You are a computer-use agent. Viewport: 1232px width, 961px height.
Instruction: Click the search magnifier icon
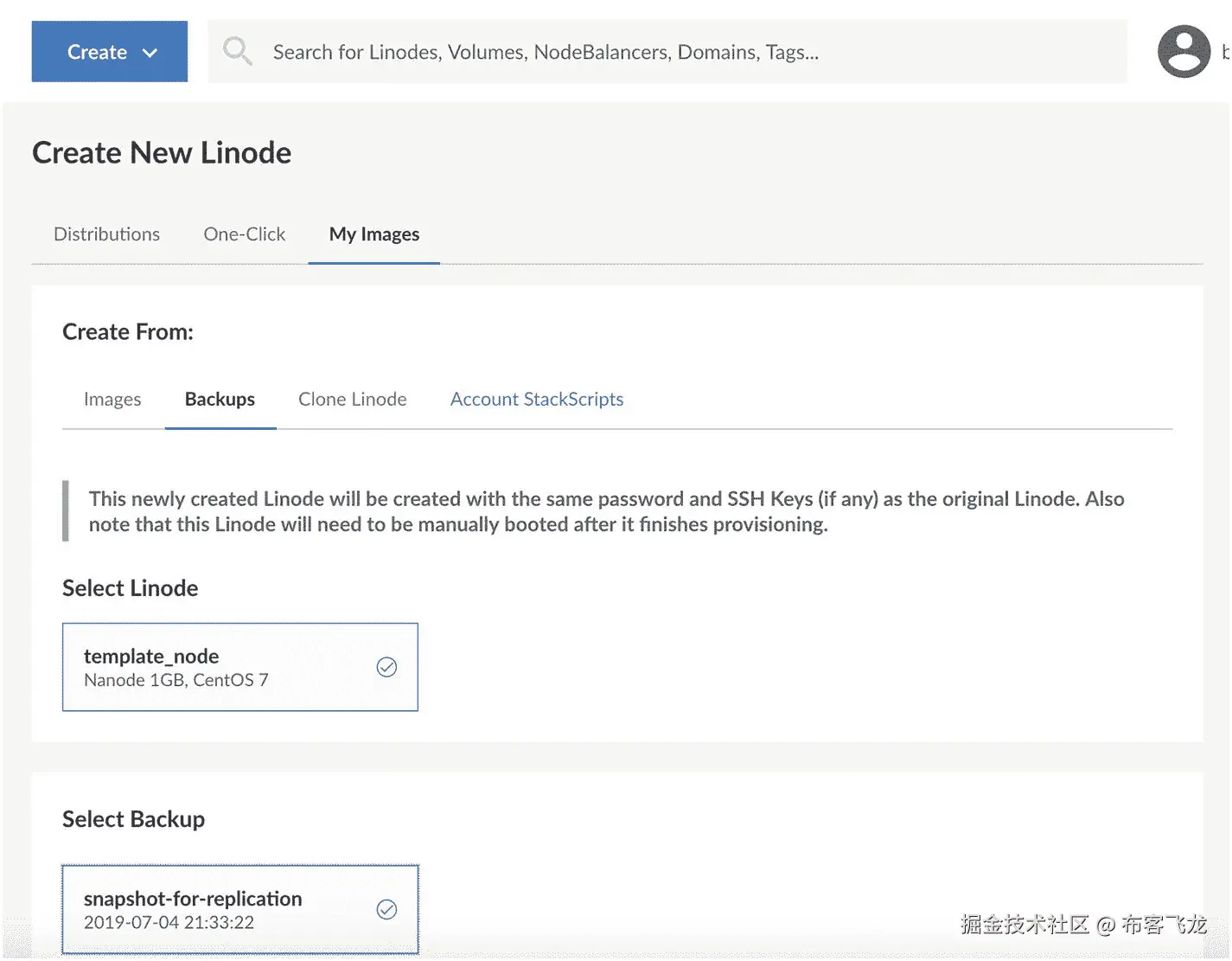tap(237, 51)
